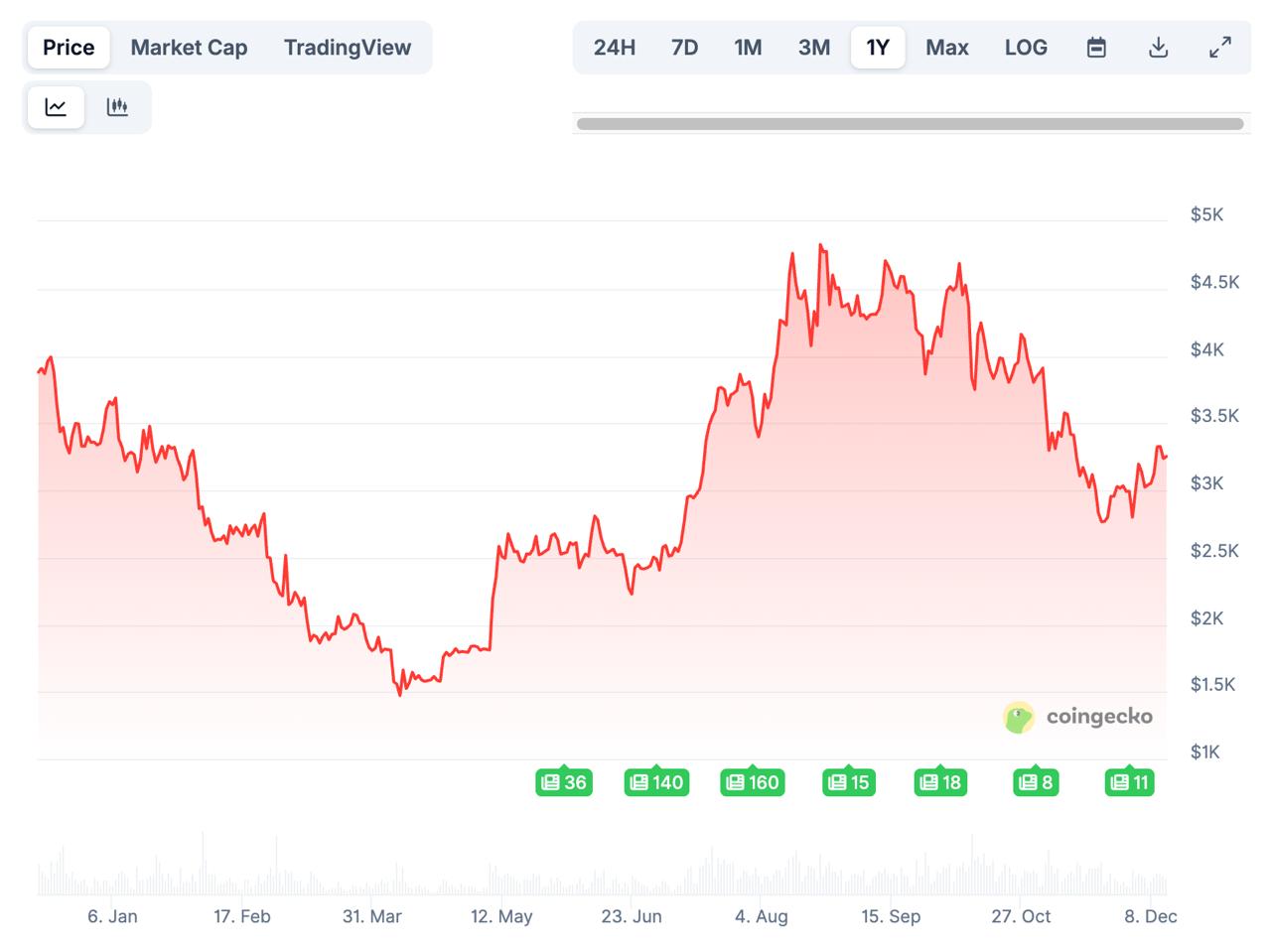The height and width of the screenshot is (952, 1271).
Task: Expand the news badge showing 11
Action: [x=1129, y=782]
